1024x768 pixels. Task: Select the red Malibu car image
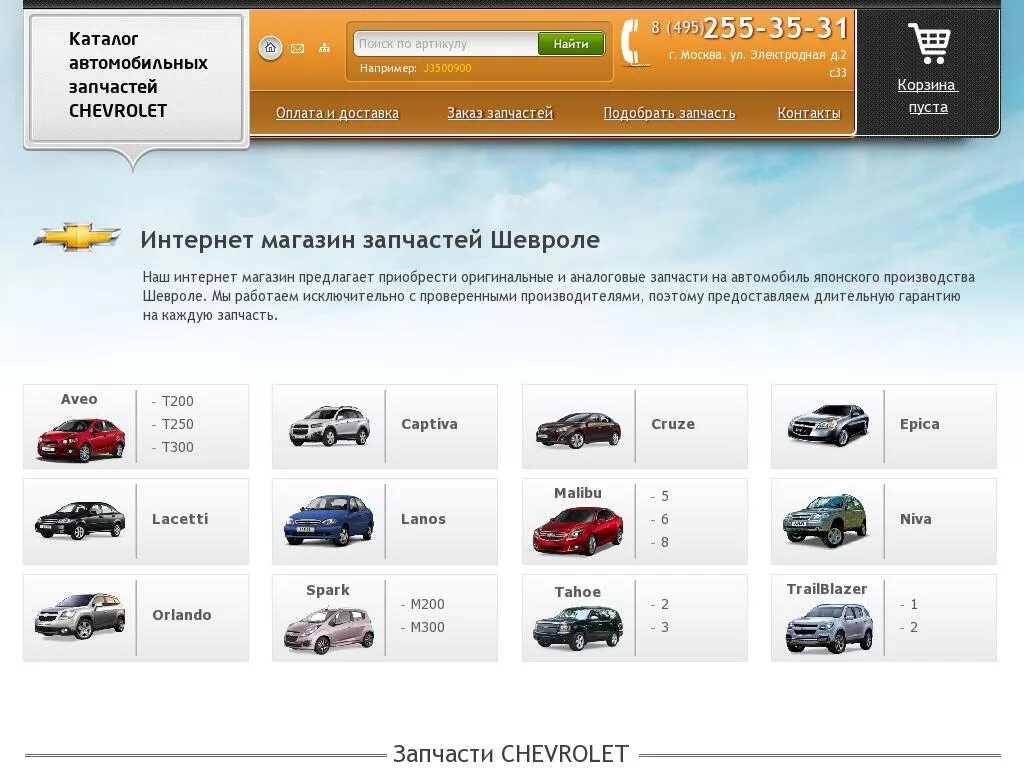[578, 530]
